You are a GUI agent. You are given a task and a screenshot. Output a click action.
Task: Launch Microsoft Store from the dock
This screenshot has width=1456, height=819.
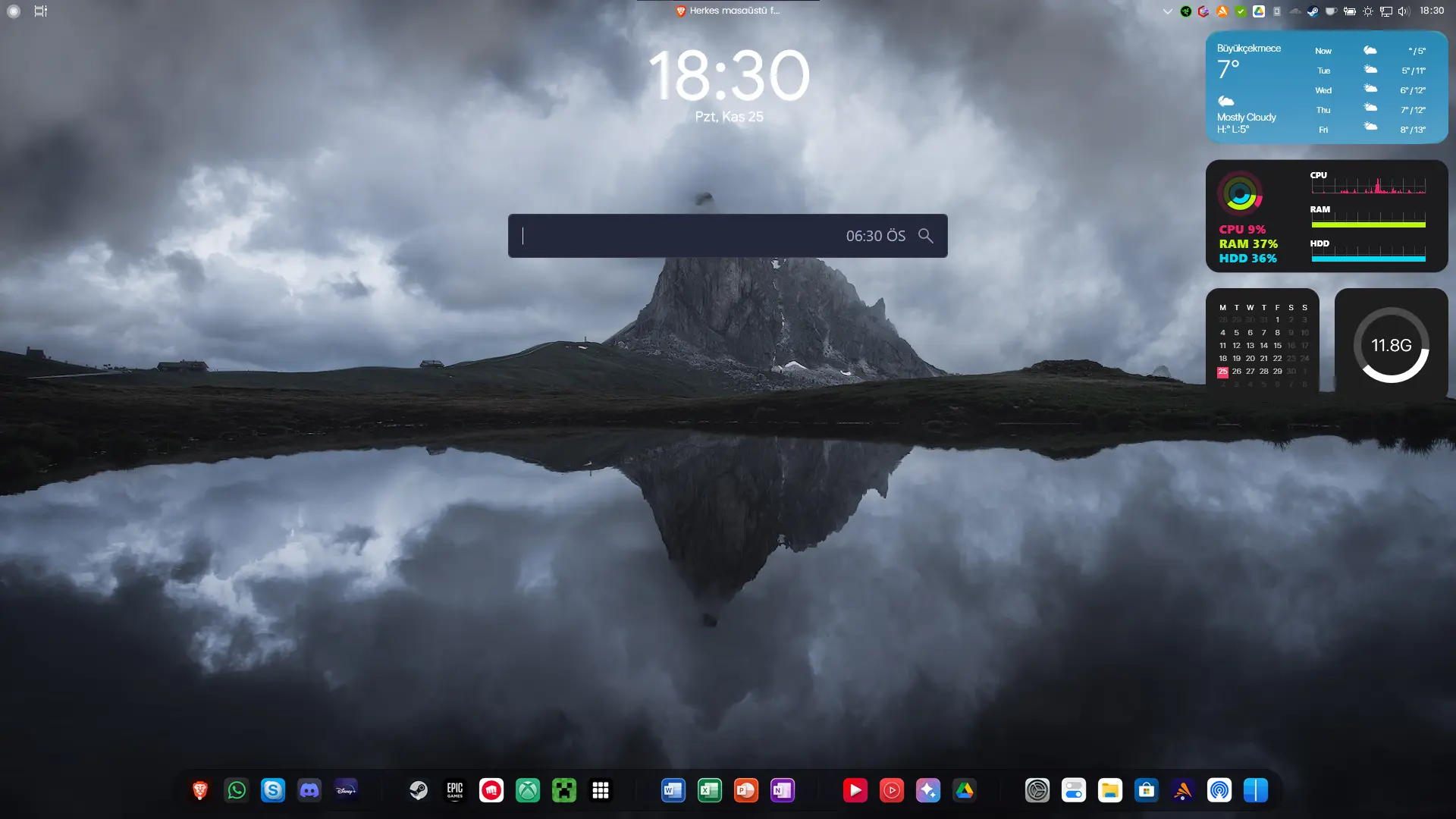click(x=1147, y=790)
